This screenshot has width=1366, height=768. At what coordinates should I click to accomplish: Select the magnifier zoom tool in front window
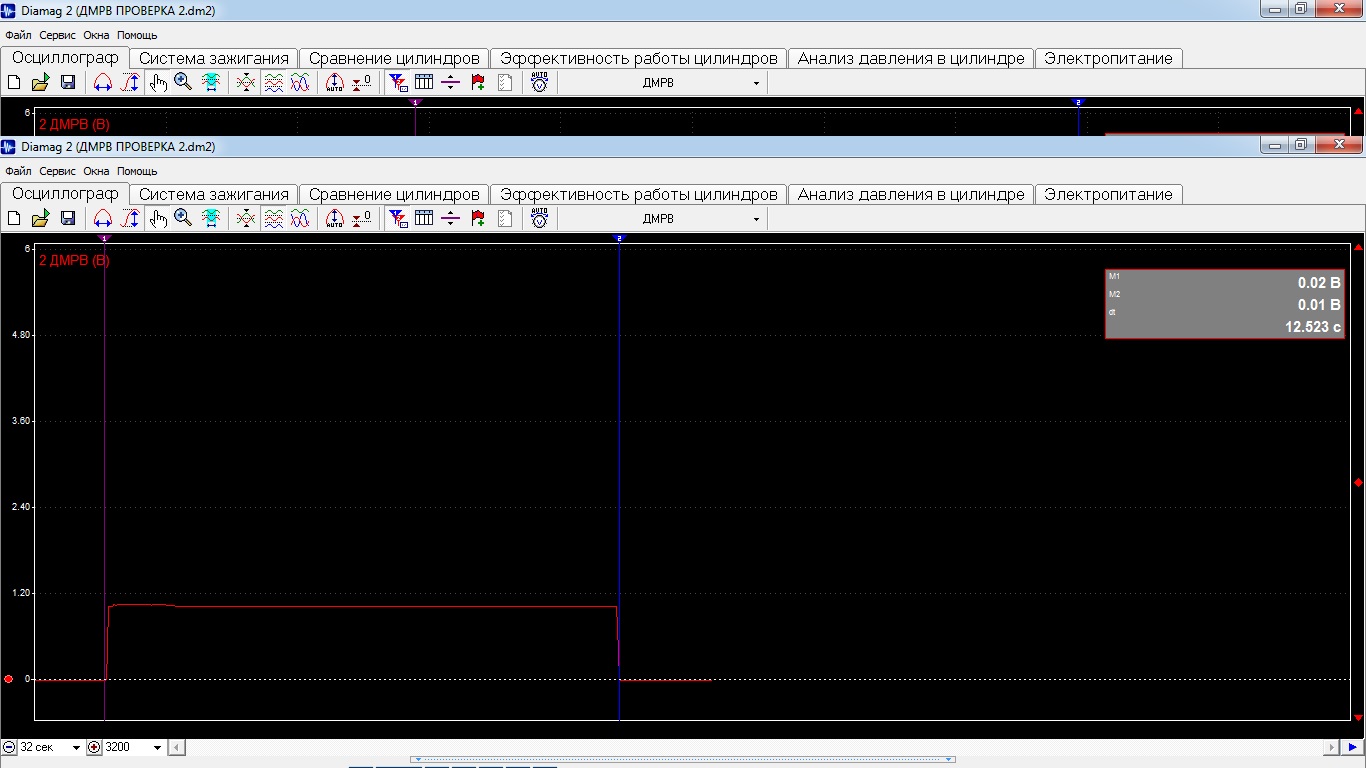[183, 218]
